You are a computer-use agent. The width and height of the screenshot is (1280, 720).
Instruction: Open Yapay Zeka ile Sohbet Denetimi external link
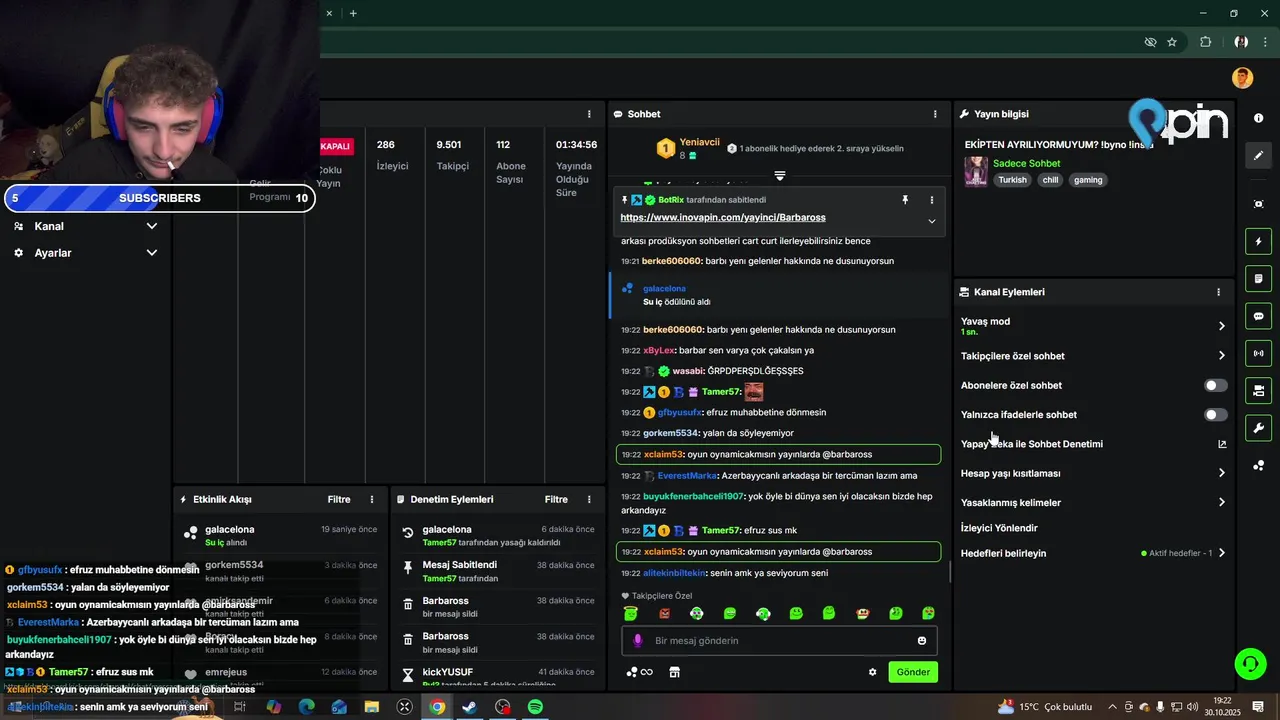1222,444
